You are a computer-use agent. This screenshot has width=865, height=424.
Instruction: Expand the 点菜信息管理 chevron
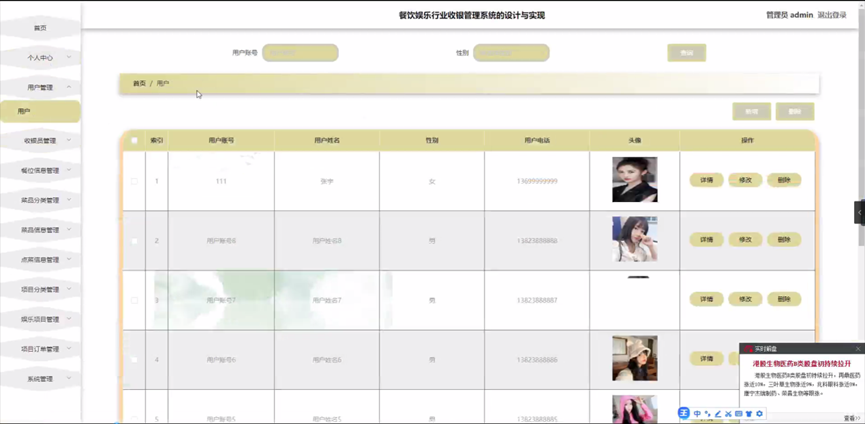click(x=69, y=259)
